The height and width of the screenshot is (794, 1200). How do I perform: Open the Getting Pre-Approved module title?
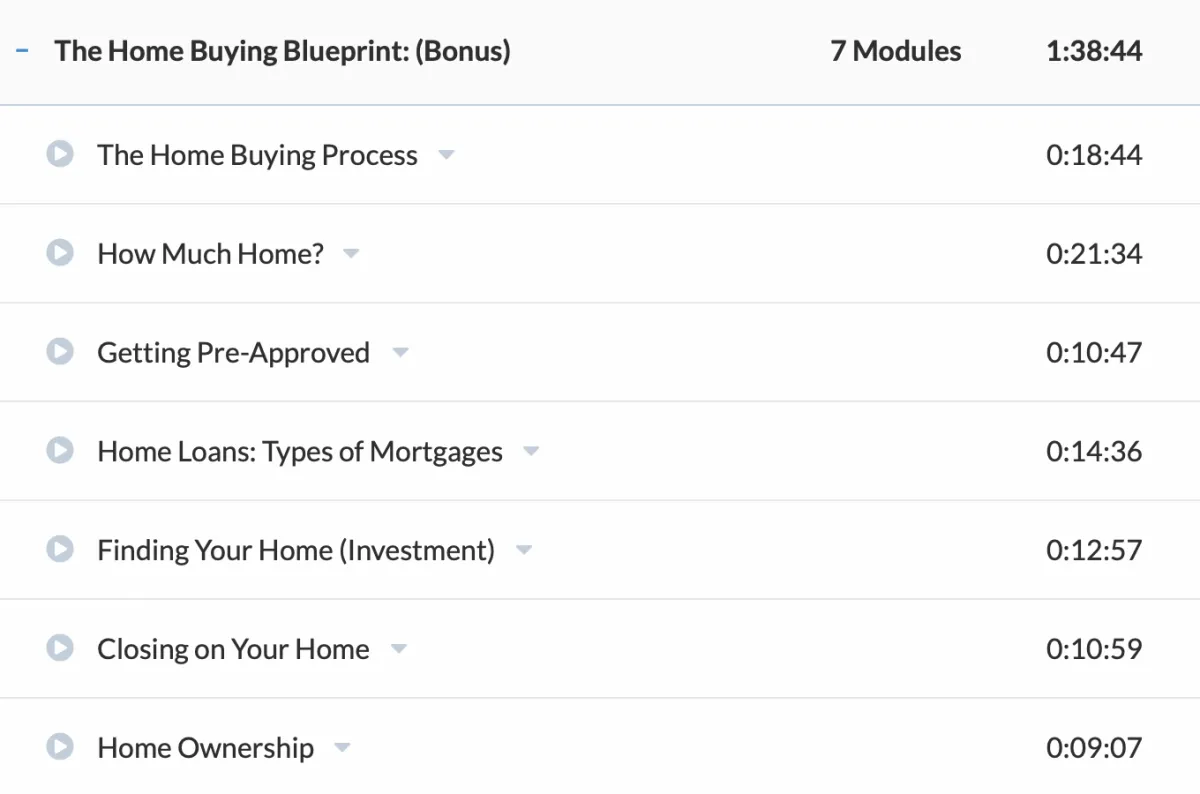233,352
